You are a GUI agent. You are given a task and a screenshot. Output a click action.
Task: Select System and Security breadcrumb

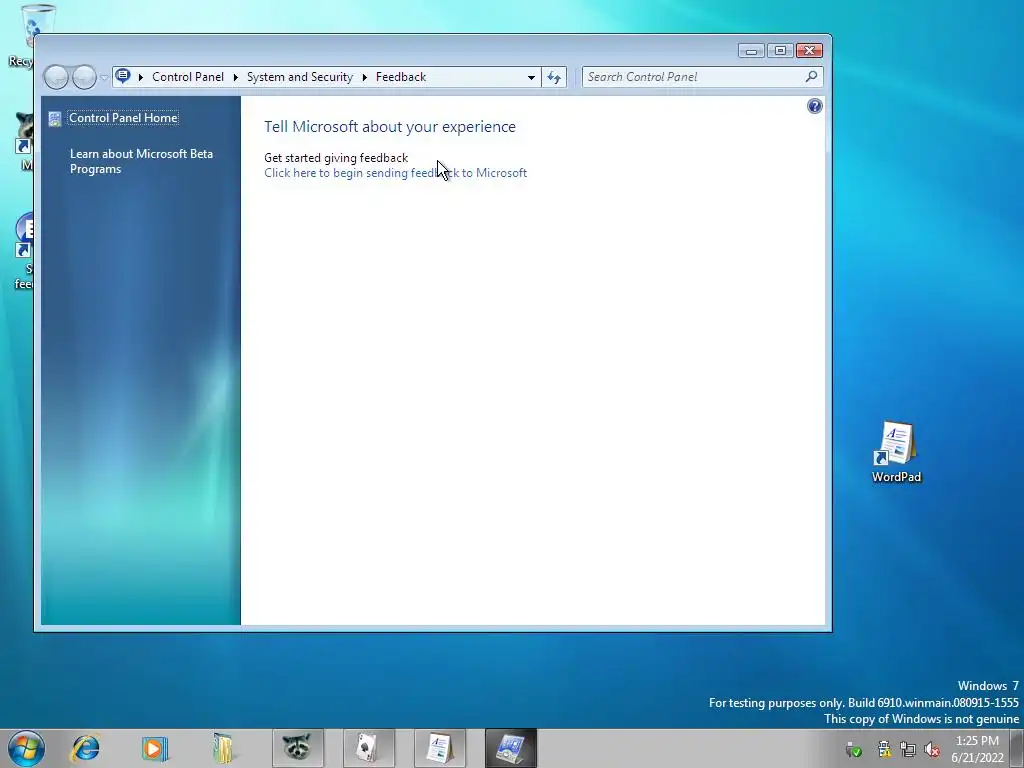(300, 77)
